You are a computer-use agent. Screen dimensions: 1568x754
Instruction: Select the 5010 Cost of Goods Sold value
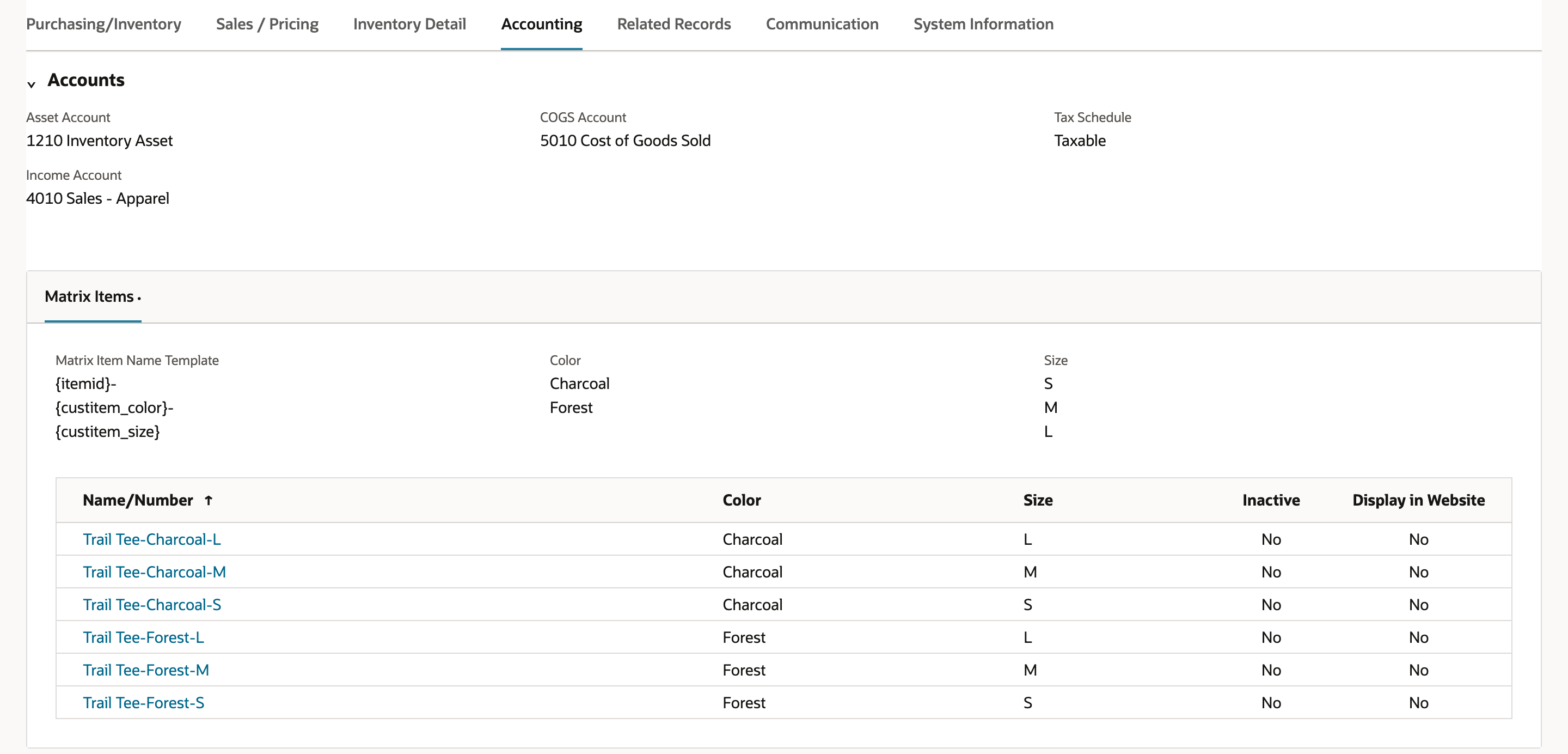[x=625, y=141]
